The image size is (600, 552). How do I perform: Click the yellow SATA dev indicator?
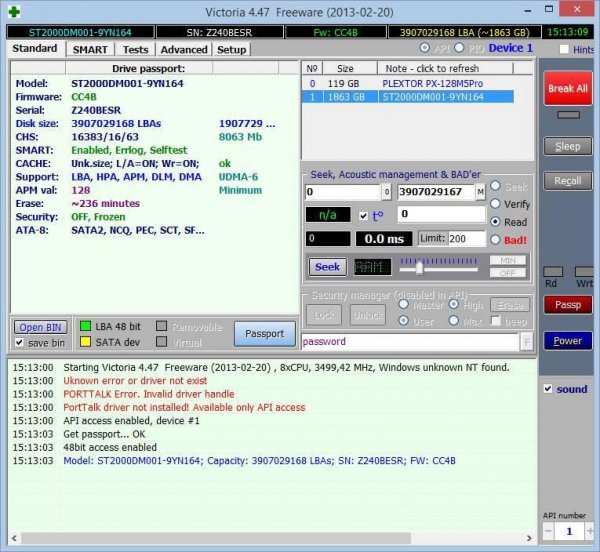pos(85,342)
